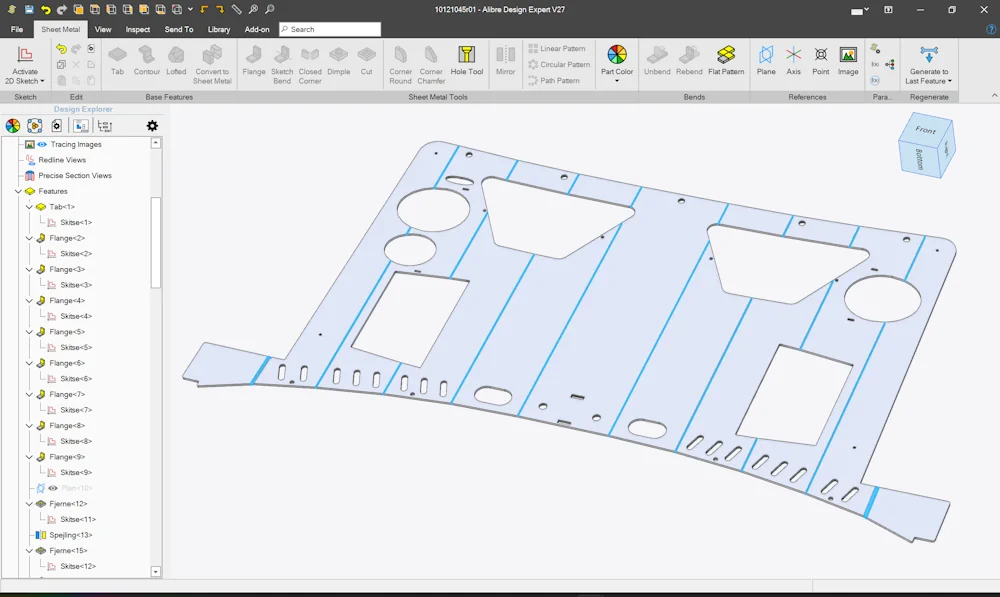Screen dimensions: 1000x597
Task: Open the Lofted flange tool
Action: coord(176,61)
